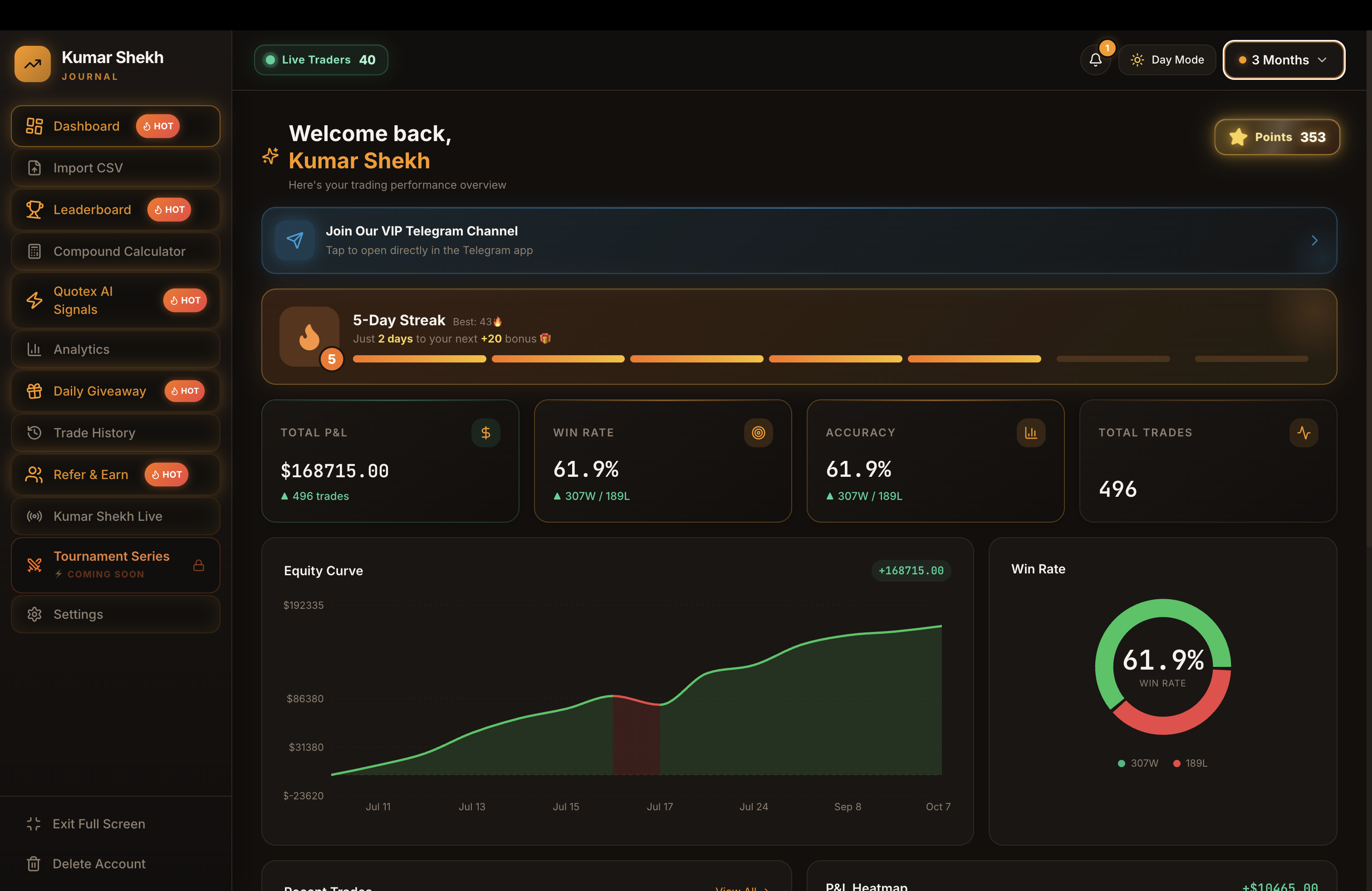Click the Trade History clock icon

point(34,432)
